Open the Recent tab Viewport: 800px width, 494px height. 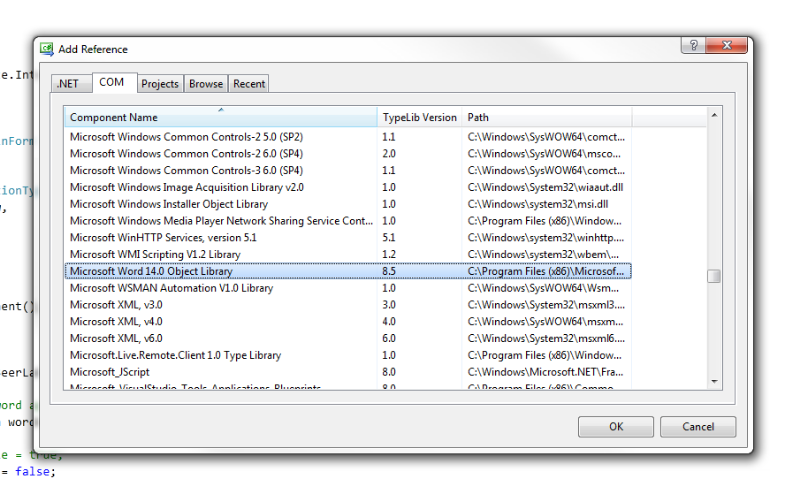(249, 84)
